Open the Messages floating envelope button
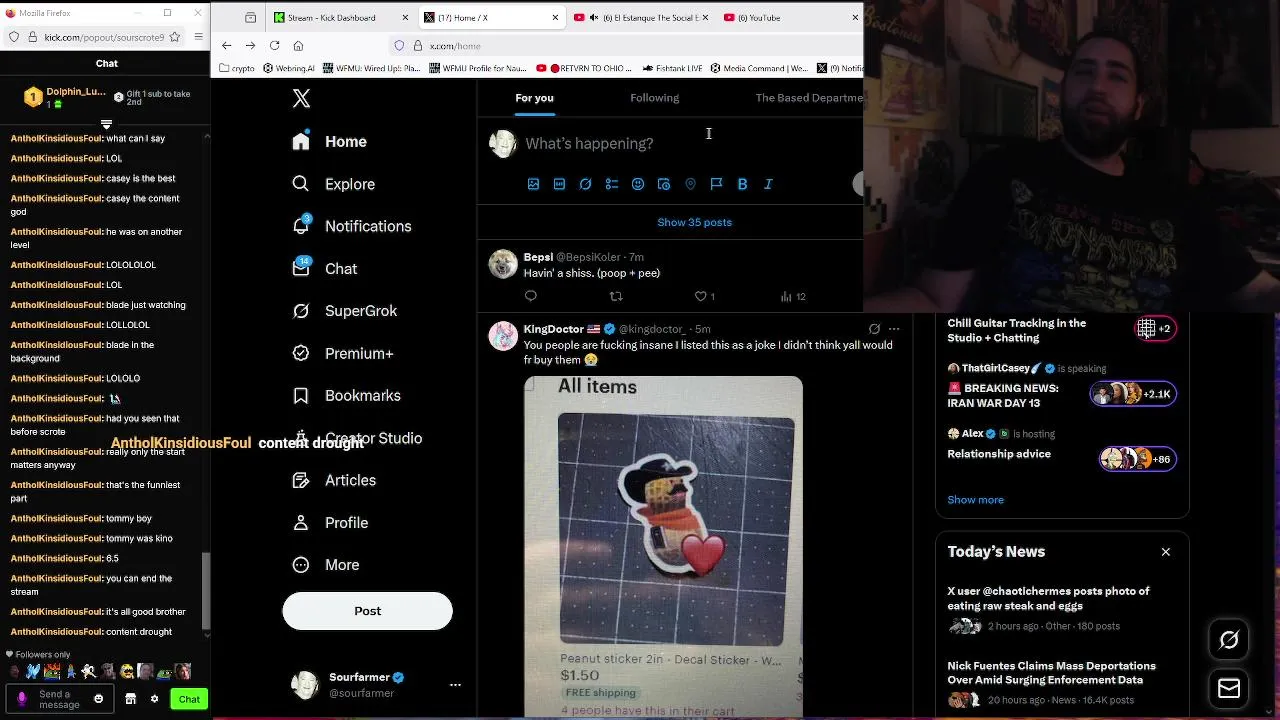The width and height of the screenshot is (1280, 720). pyautogui.click(x=1229, y=689)
